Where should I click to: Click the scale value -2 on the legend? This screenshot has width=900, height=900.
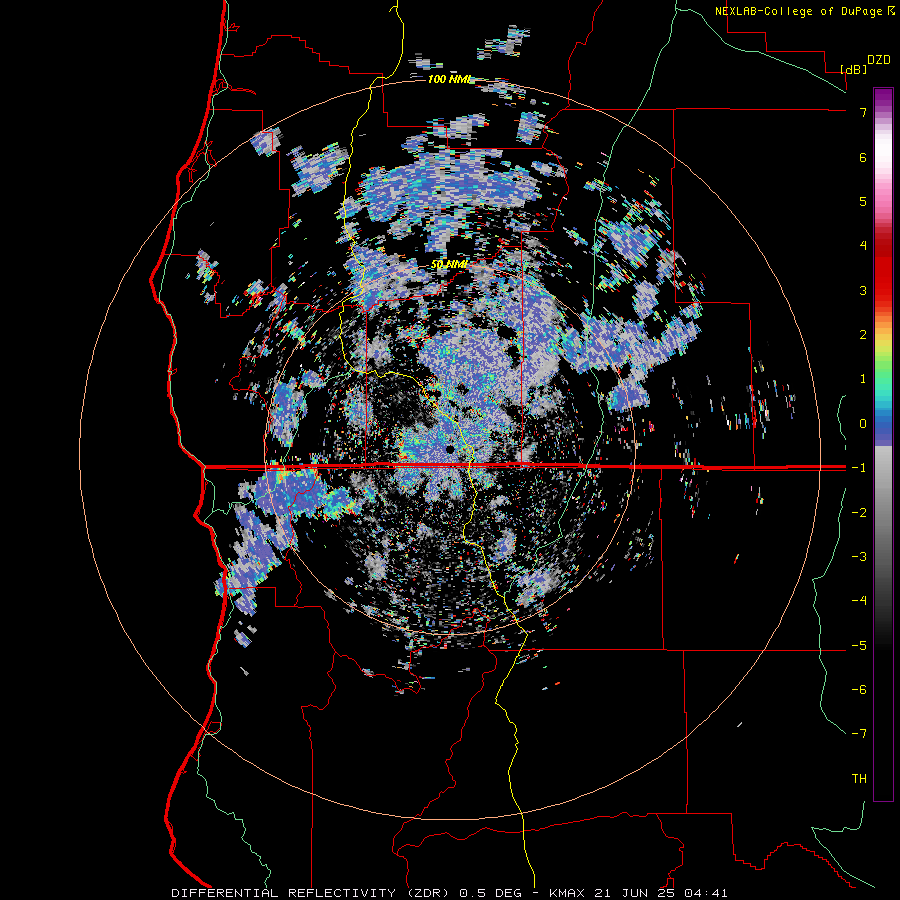tap(859, 513)
